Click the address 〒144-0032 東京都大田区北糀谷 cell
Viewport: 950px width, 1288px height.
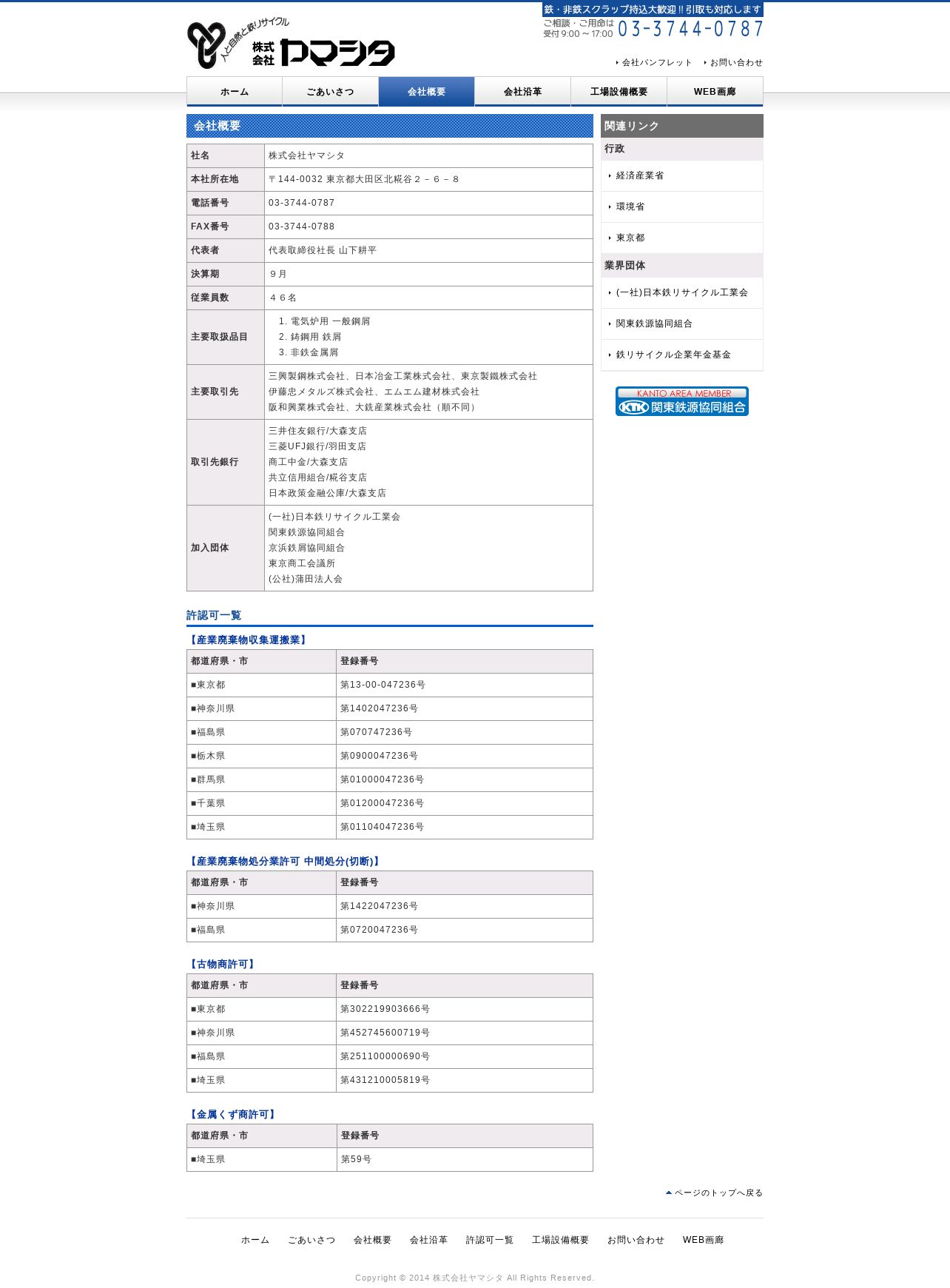(x=428, y=179)
